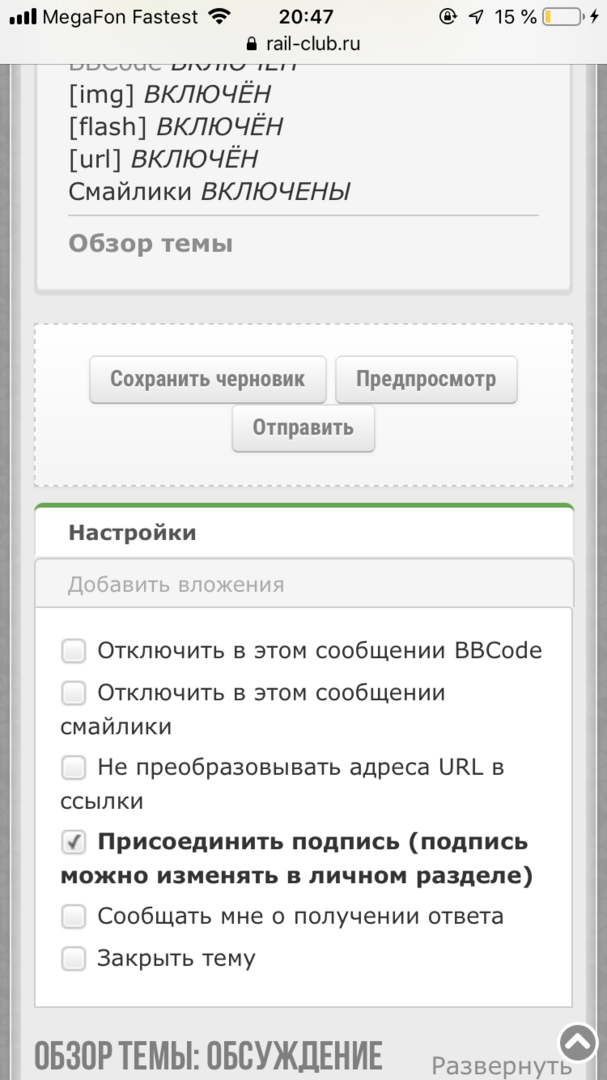Check the 'Закрыть тему' checkbox
The image size is (607, 1080).
pyautogui.click(x=74, y=959)
